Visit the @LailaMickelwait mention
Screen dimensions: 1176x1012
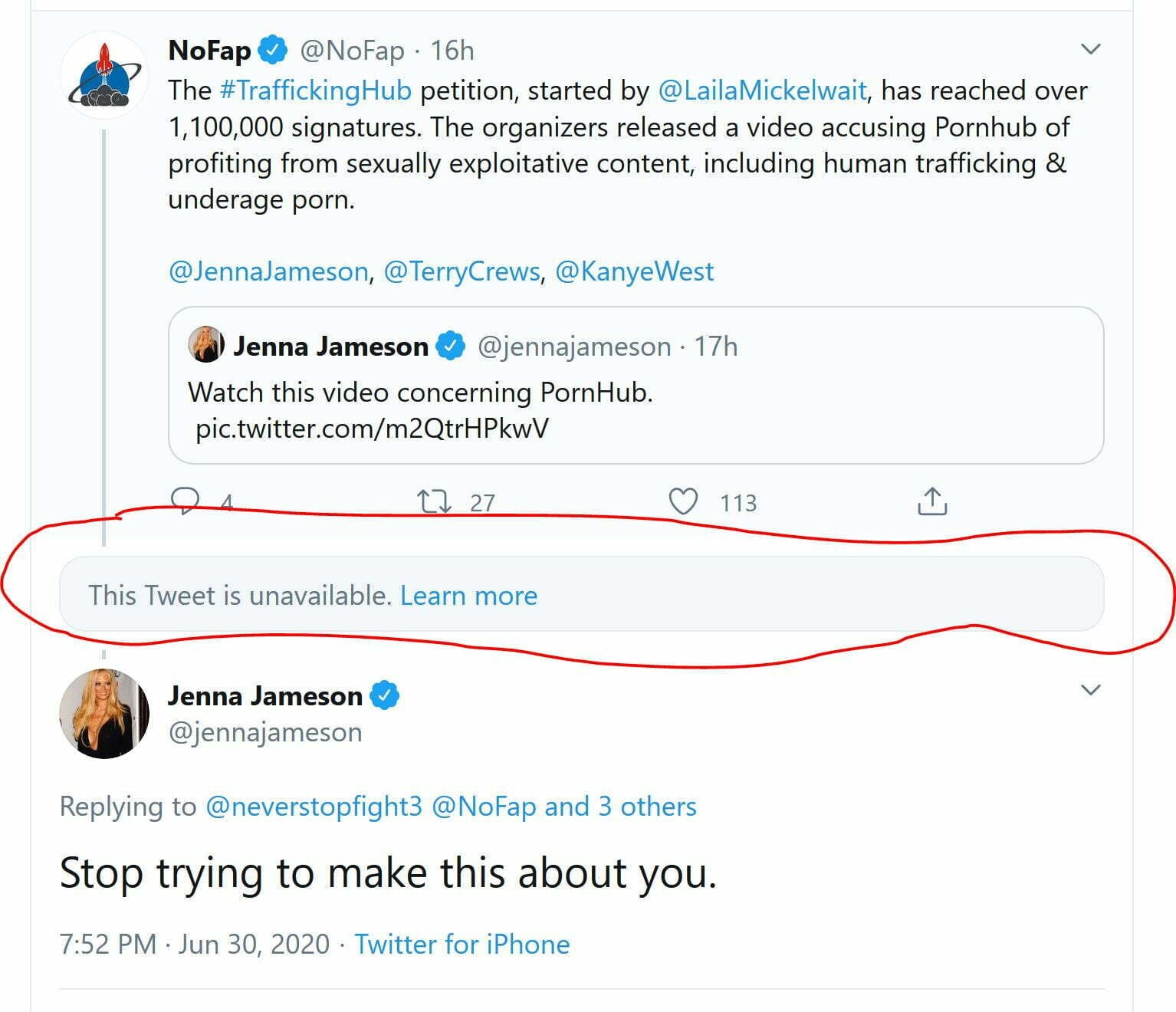point(762,90)
